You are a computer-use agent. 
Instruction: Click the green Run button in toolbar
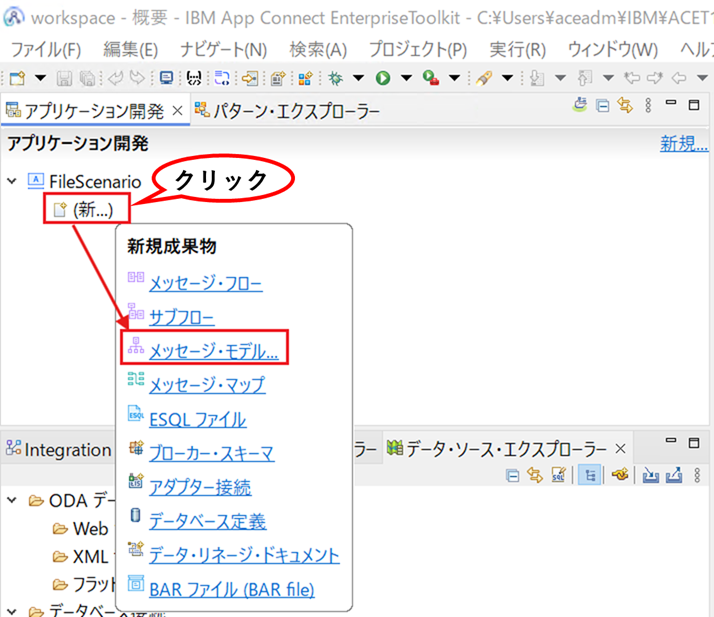[x=383, y=78]
